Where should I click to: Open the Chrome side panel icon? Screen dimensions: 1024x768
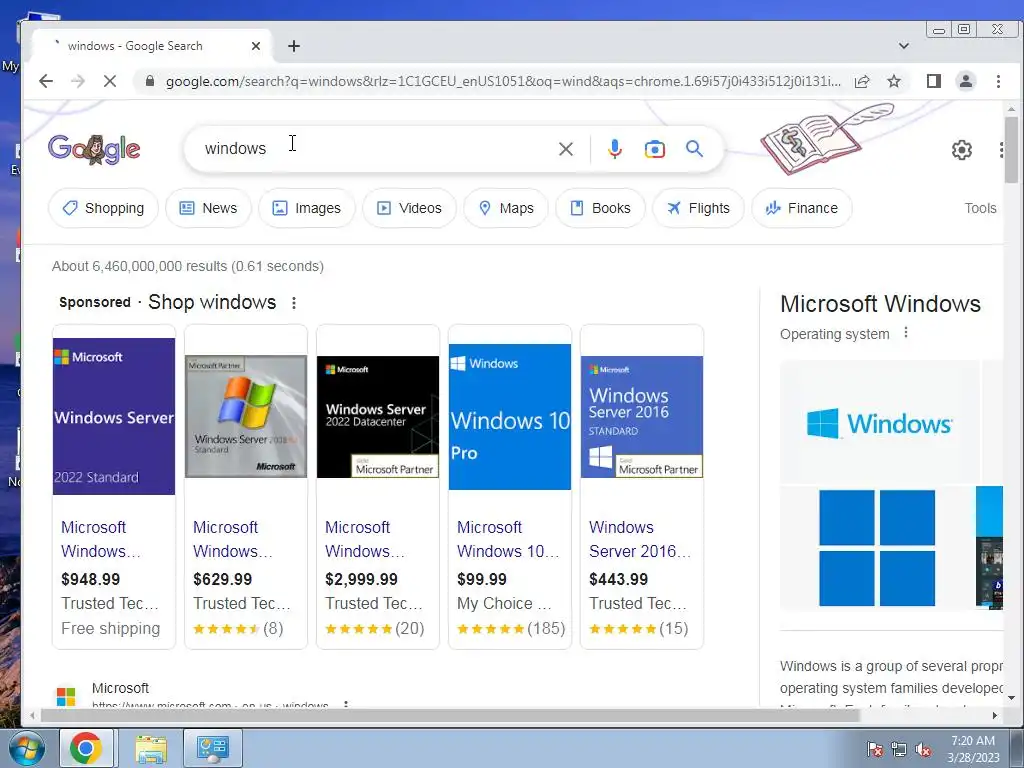pyautogui.click(x=934, y=81)
